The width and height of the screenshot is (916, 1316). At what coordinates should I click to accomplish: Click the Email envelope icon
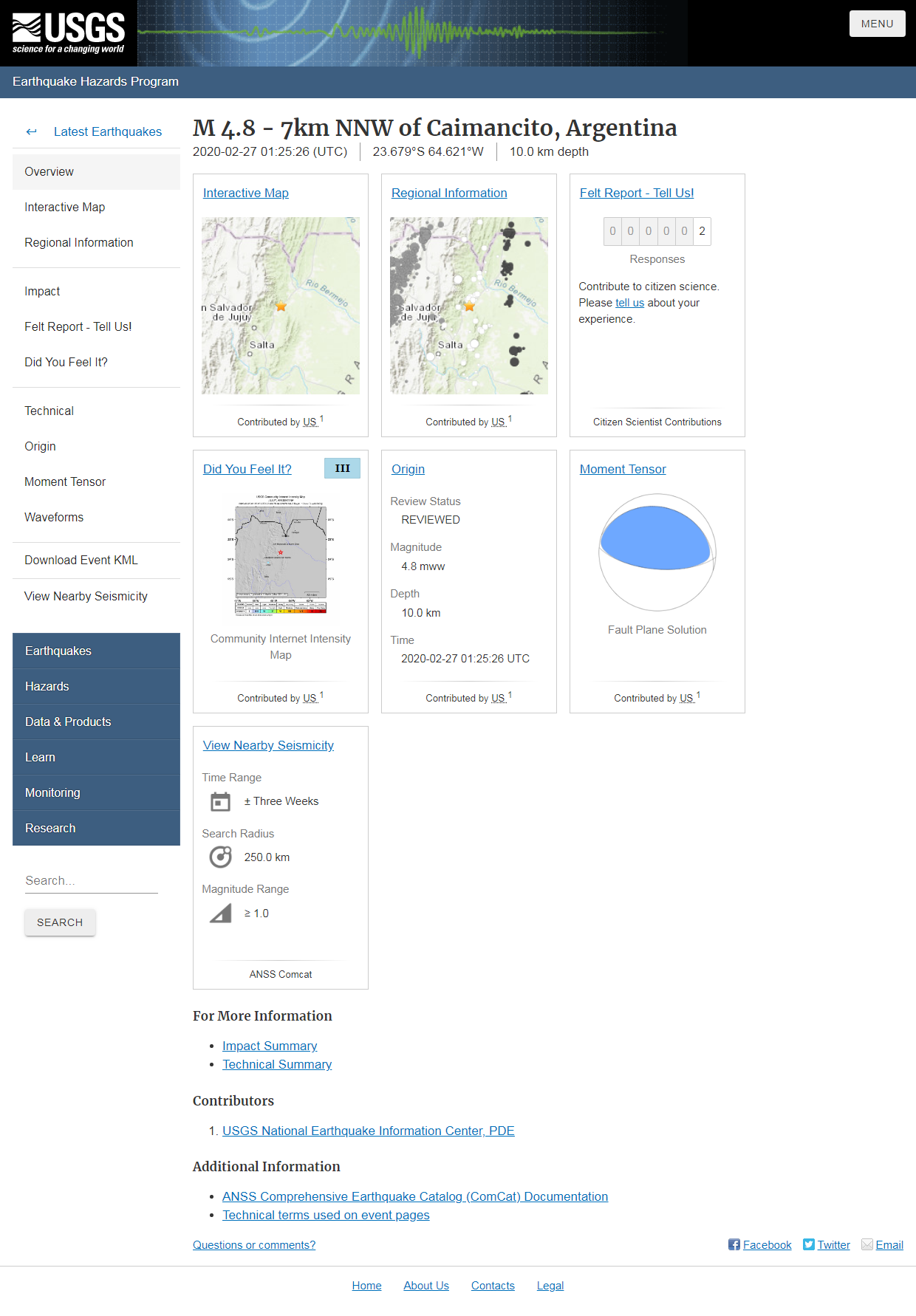point(867,1244)
